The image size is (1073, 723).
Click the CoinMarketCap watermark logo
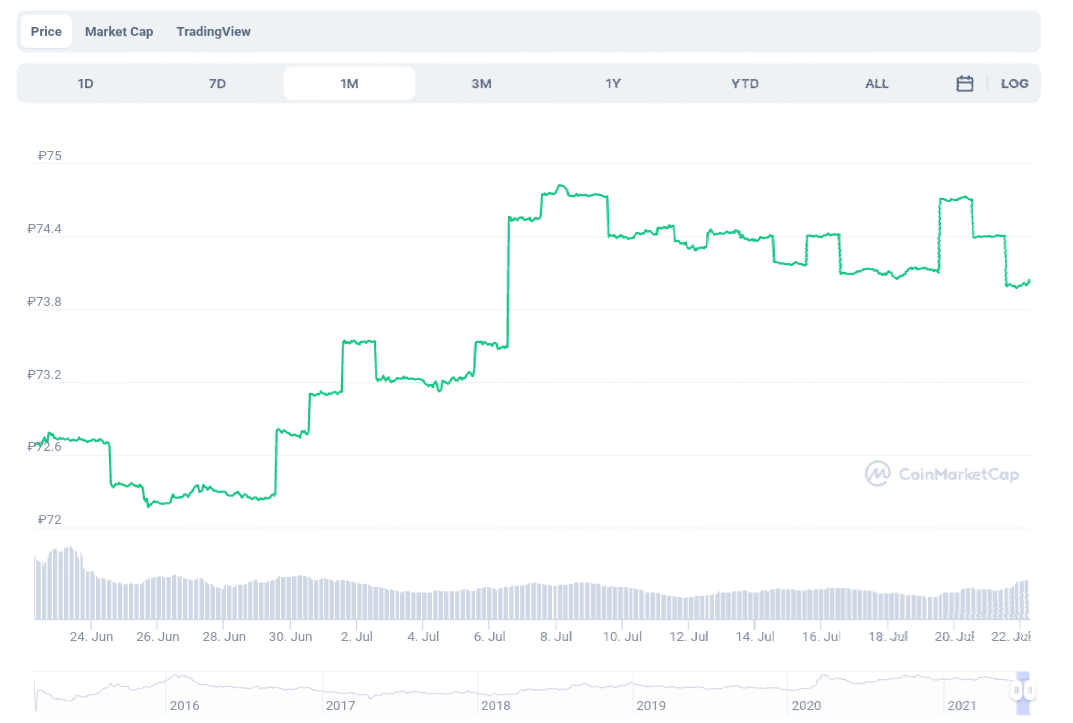[941, 474]
